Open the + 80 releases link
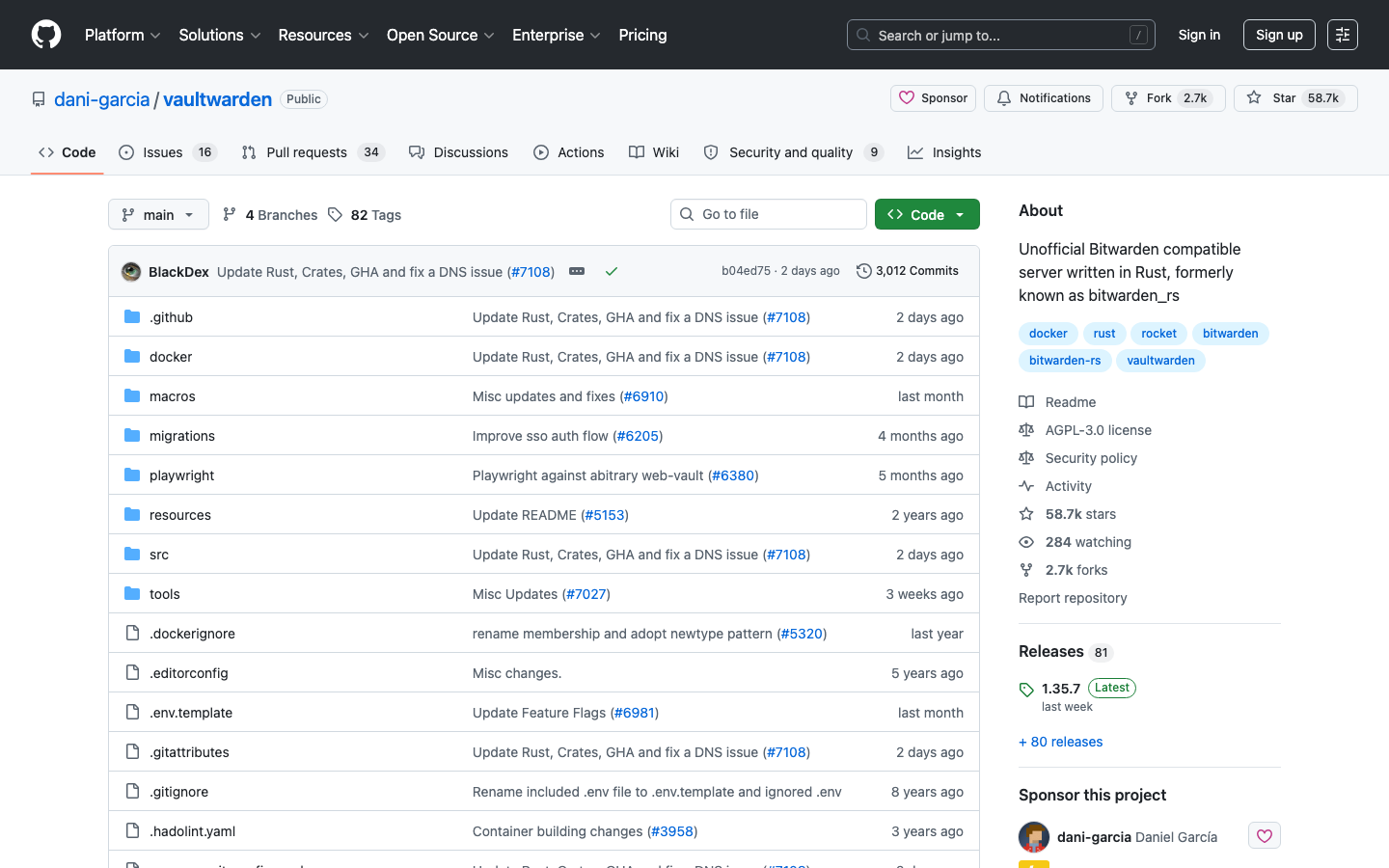 point(1060,742)
